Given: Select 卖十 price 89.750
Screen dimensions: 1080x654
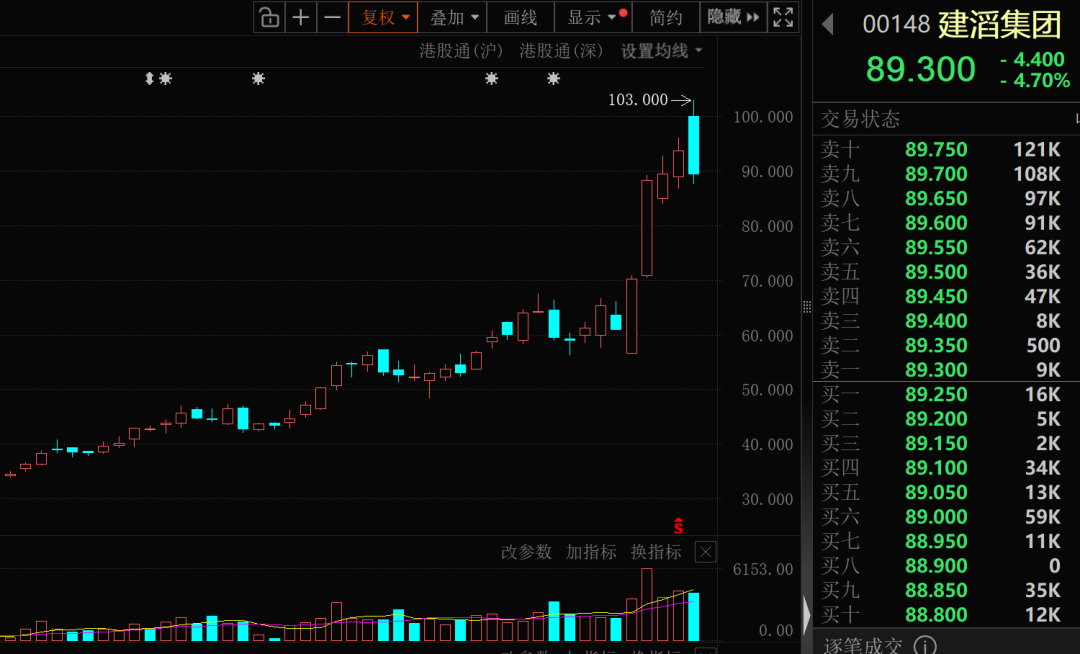Looking at the screenshot, I should 935,149.
